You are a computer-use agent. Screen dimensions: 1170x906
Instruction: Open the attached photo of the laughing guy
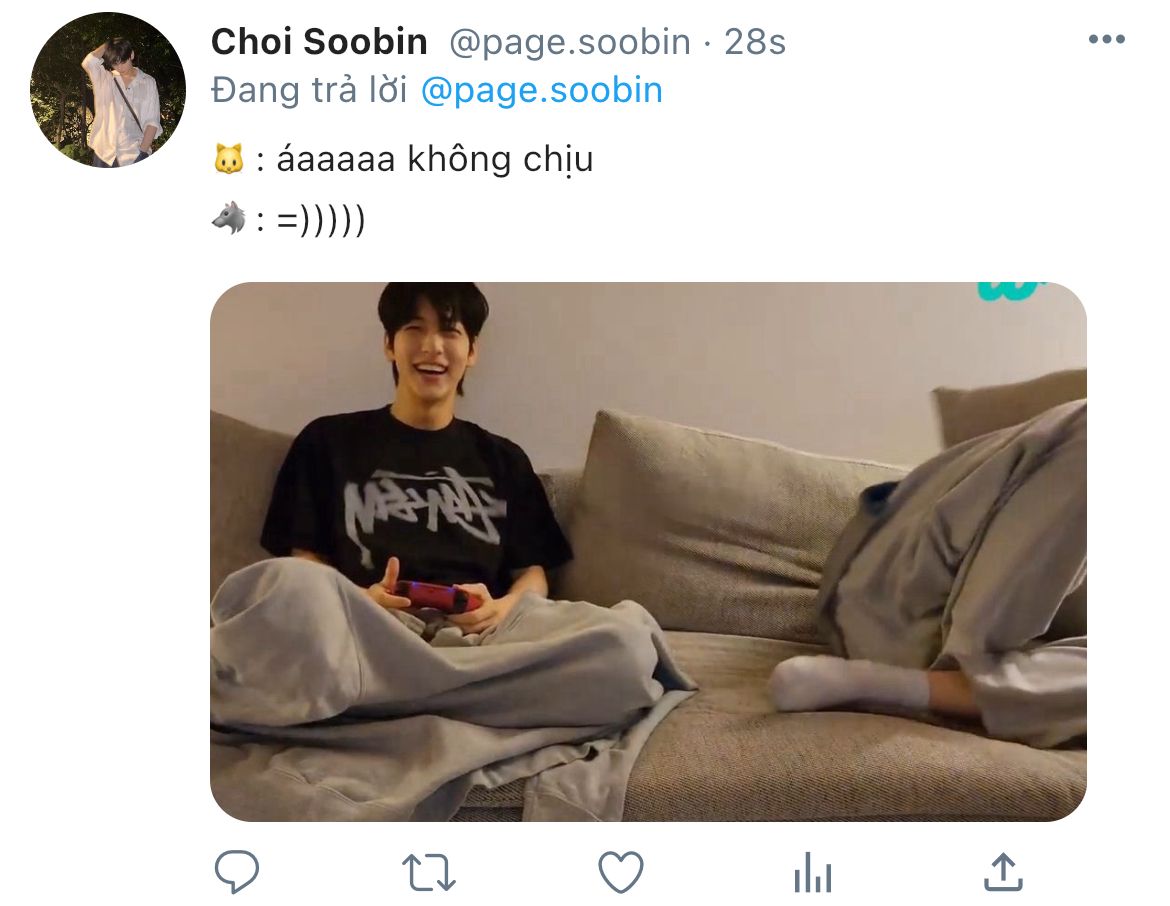pos(648,552)
